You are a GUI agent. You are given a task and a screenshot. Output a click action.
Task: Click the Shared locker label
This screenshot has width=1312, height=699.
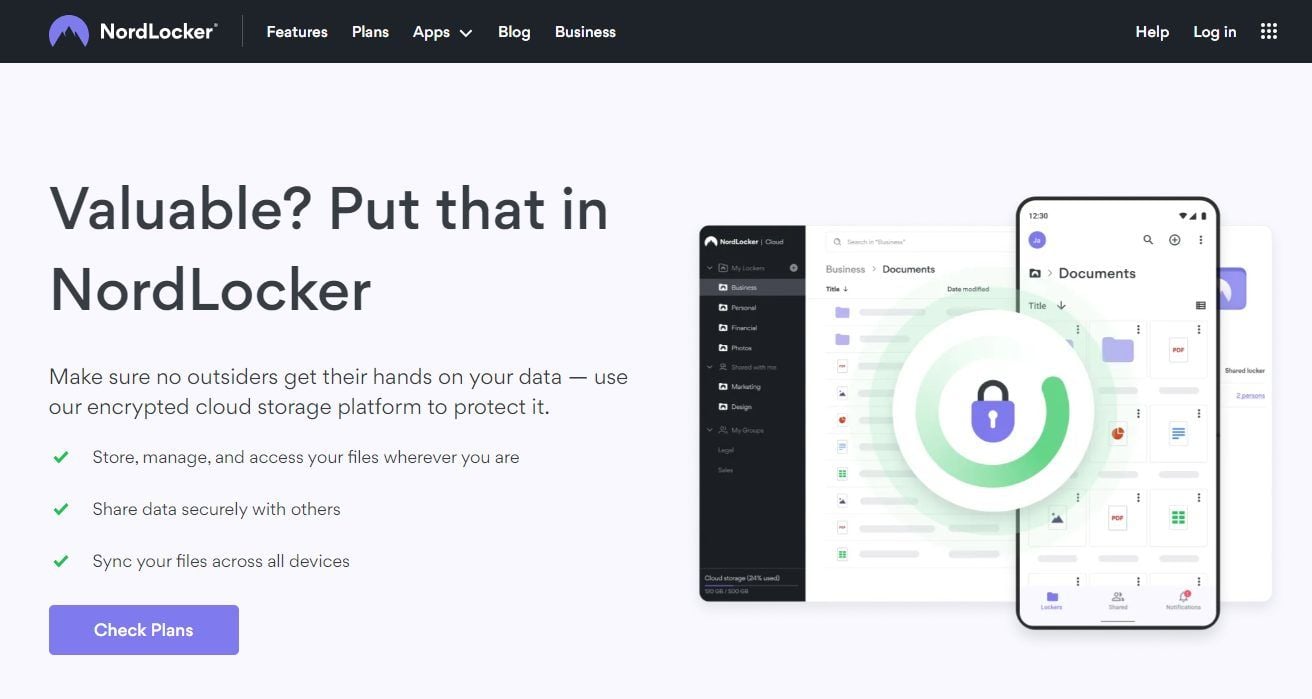point(1245,371)
